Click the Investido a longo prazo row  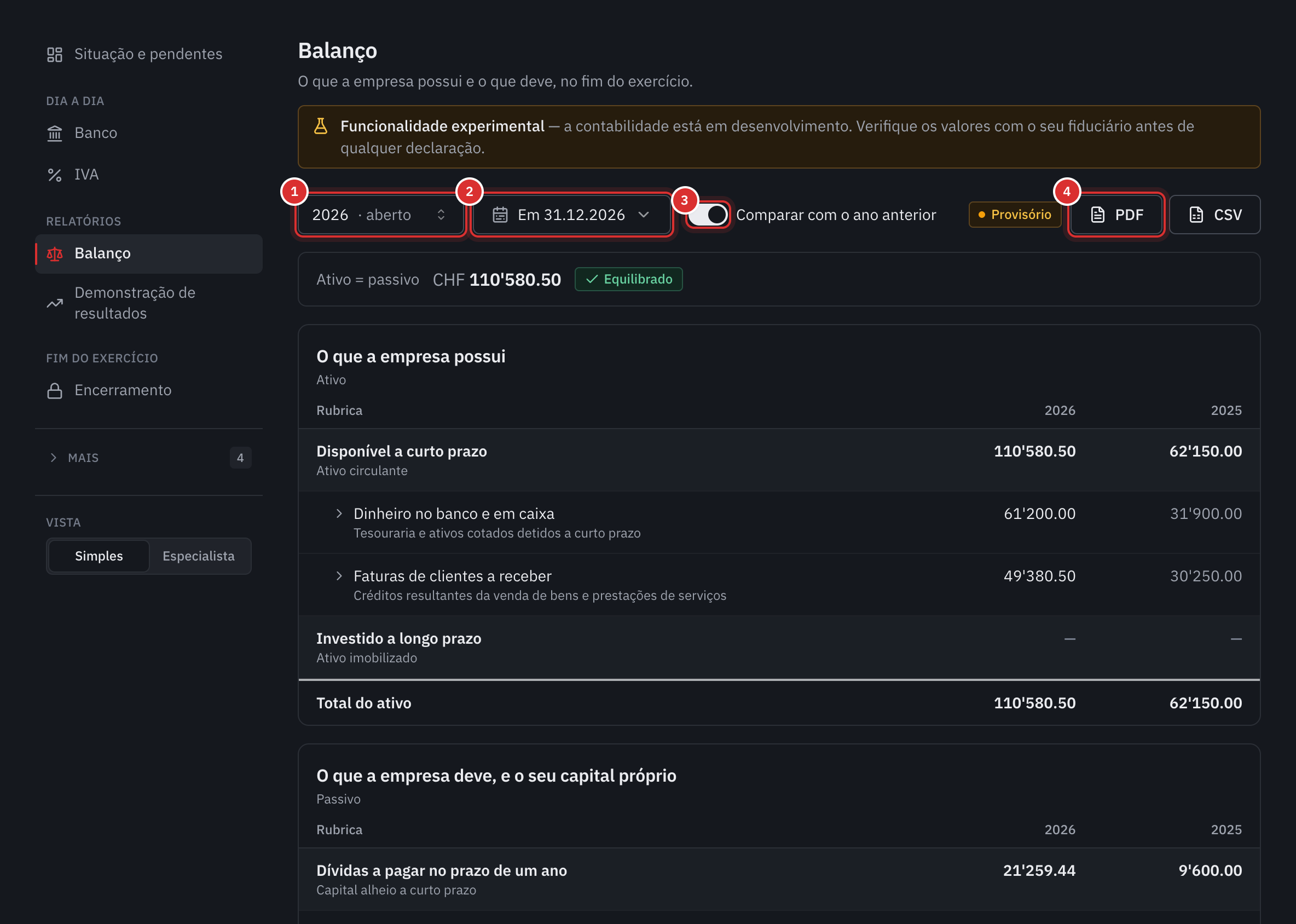[x=779, y=648]
